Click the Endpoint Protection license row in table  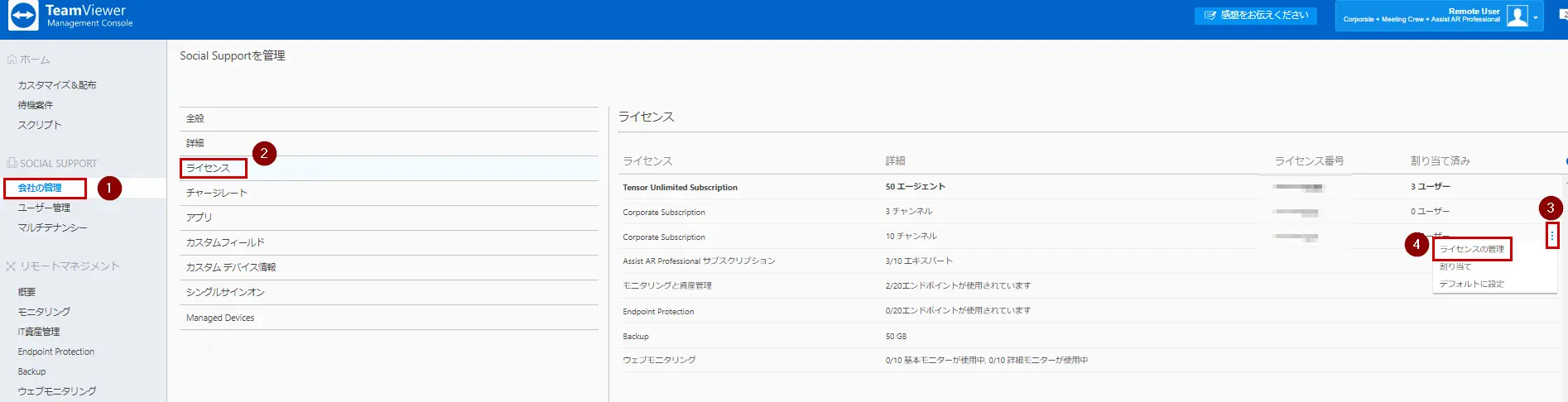tap(1091, 311)
